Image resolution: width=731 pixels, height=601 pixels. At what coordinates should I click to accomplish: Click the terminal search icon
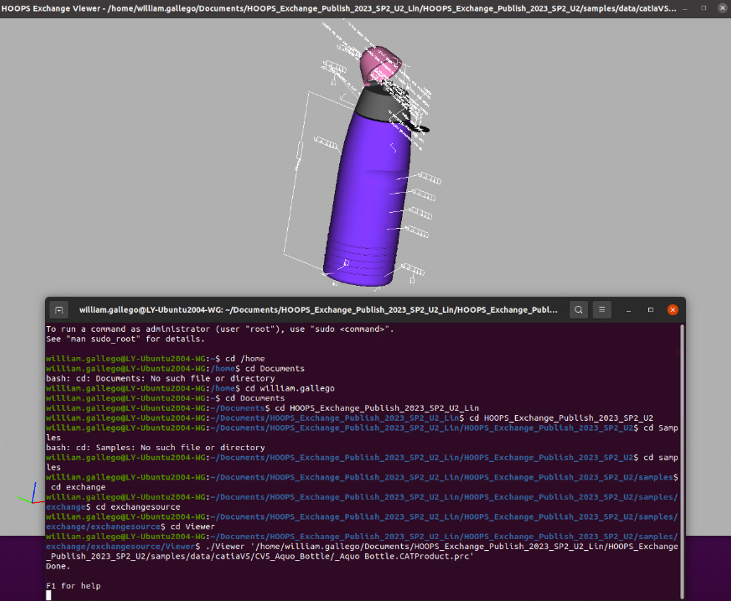pyautogui.click(x=578, y=310)
